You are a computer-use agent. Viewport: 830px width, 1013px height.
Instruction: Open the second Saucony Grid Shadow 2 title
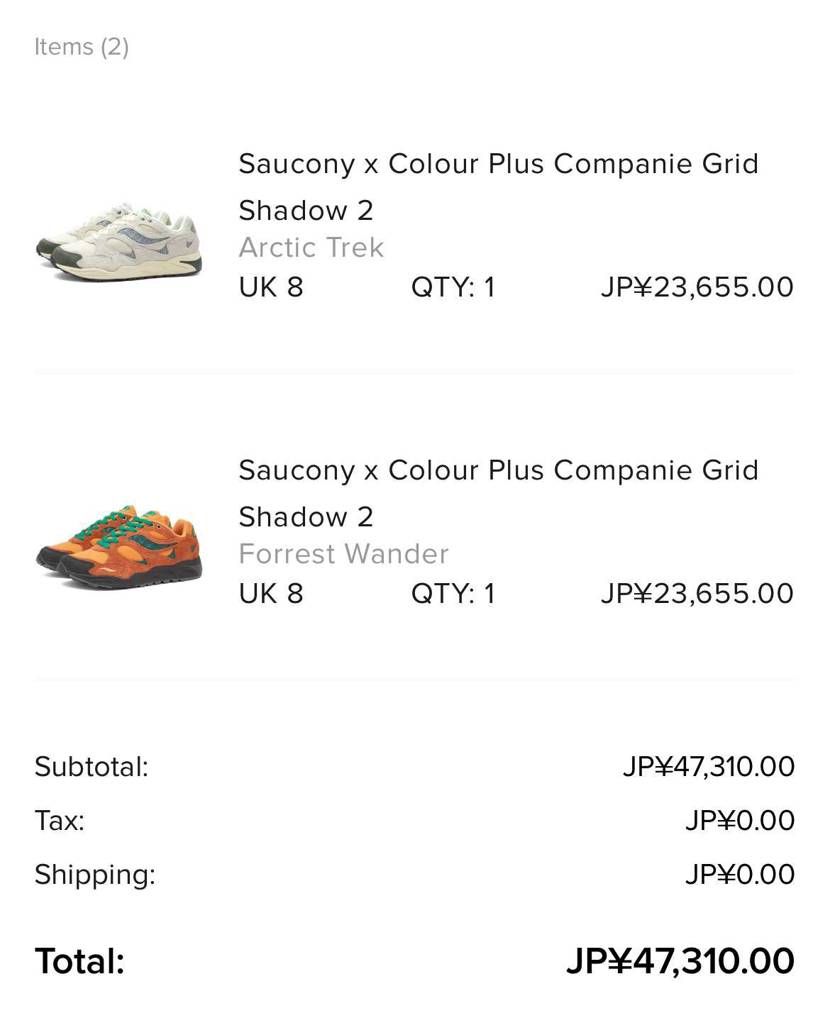click(498, 492)
